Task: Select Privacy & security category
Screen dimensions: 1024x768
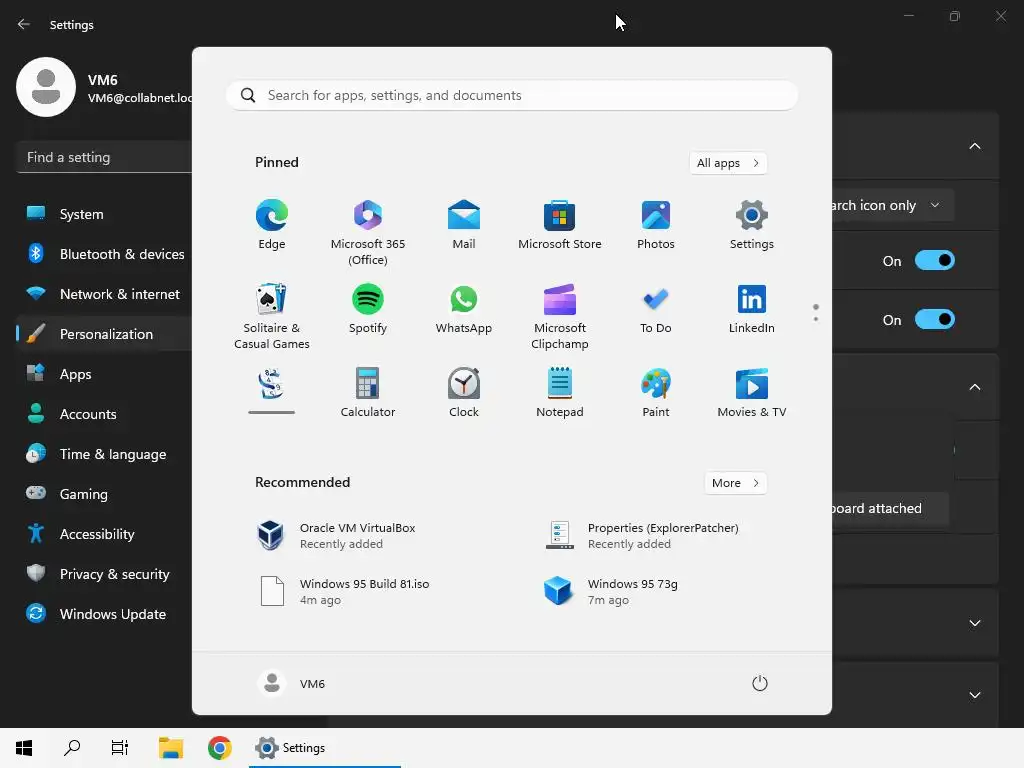Action: [x=104, y=574]
